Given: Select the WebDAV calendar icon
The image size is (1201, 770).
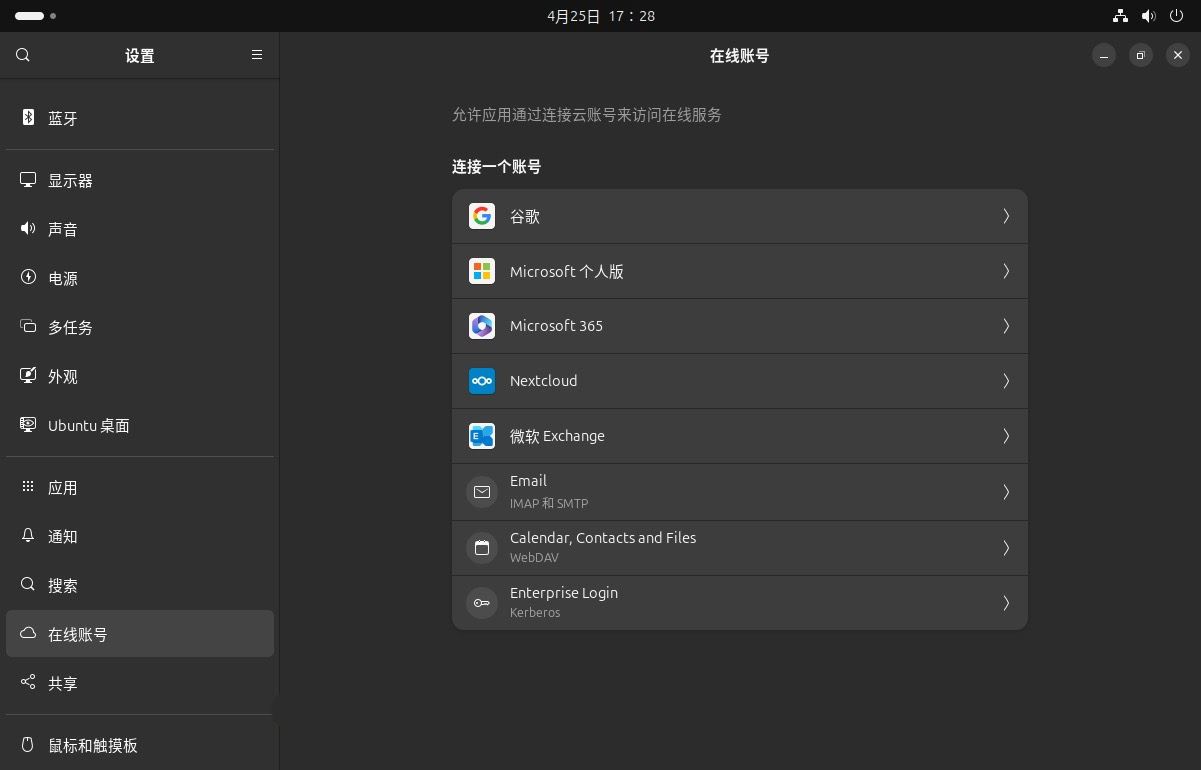Looking at the screenshot, I should (482, 547).
